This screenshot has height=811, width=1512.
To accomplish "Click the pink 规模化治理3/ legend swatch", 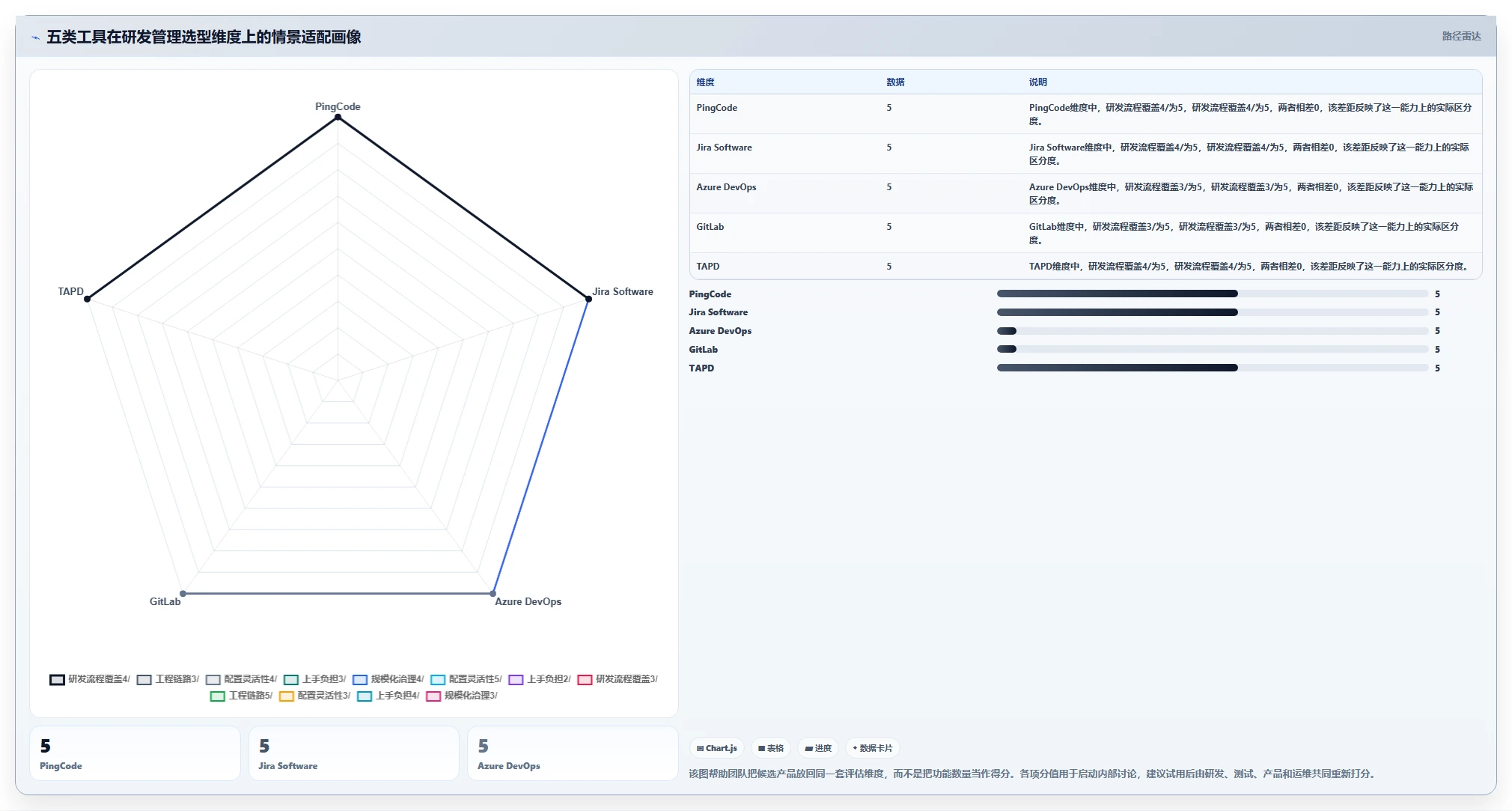I will pyautogui.click(x=433, y=696).
